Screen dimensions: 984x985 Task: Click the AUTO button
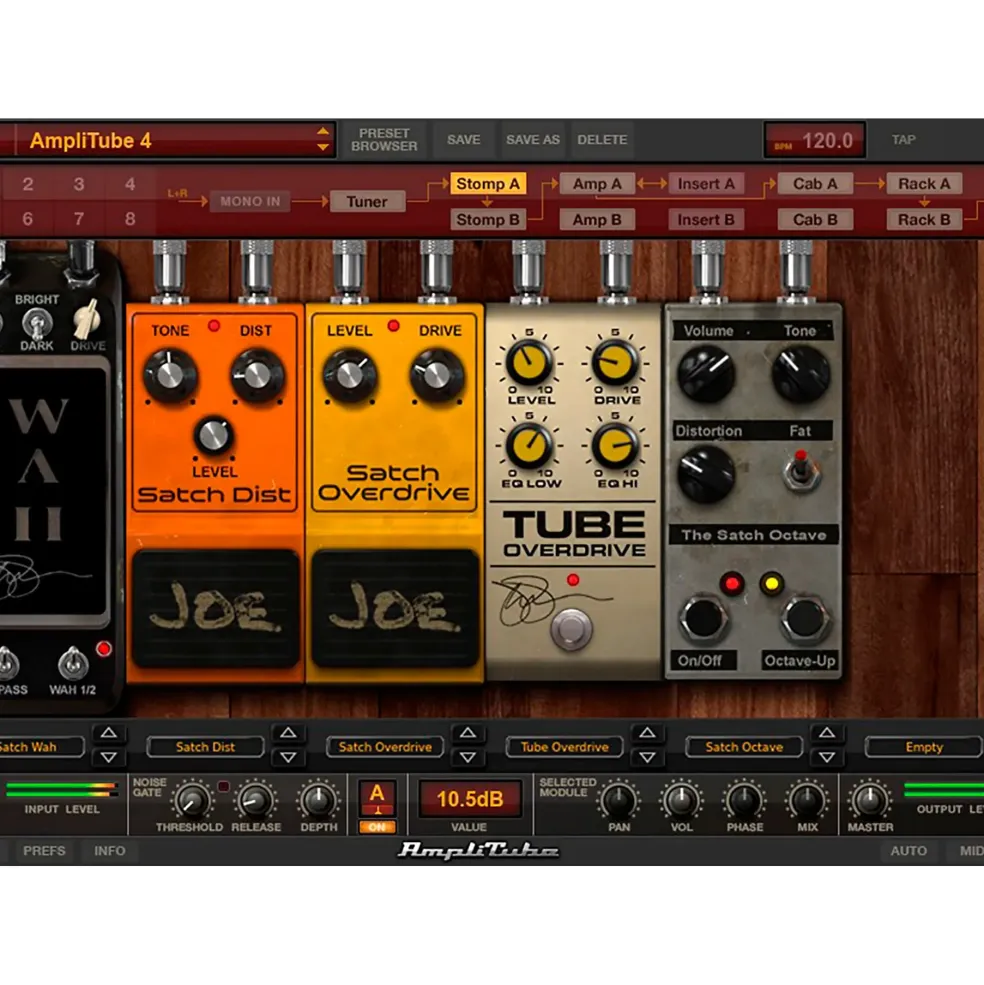click(908, 851)
